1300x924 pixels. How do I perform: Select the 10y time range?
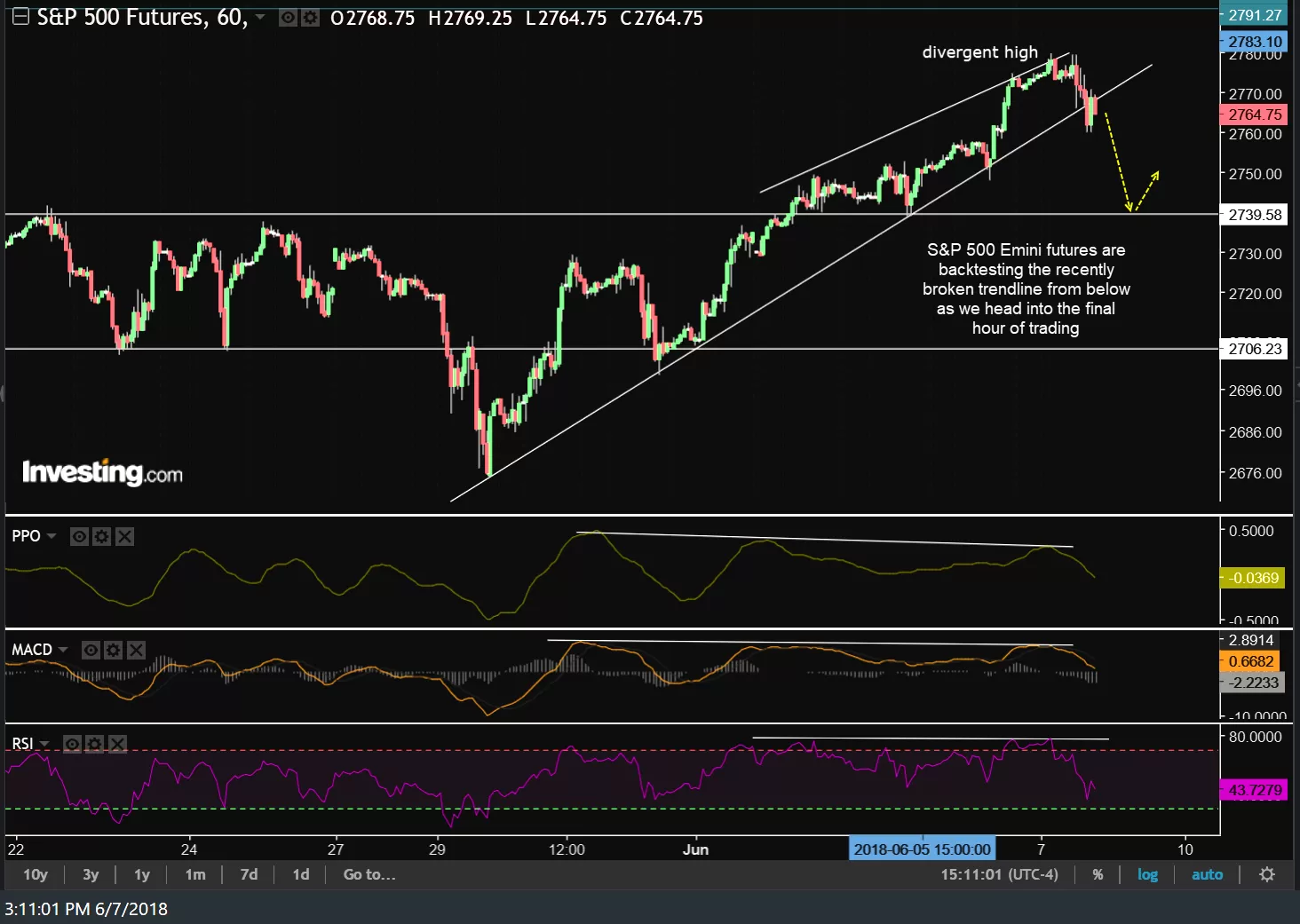[36, 874]
